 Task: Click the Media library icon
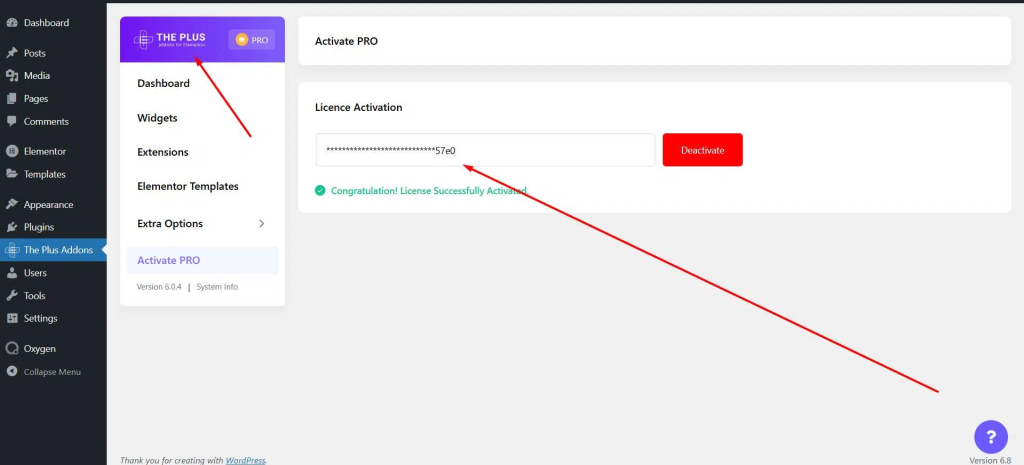click(12, 76)
